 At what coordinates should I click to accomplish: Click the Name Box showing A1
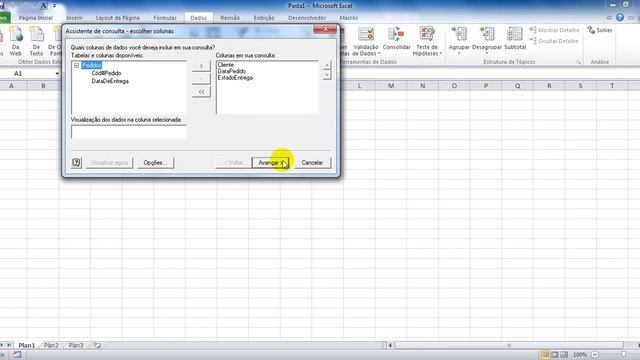[27, 73]
